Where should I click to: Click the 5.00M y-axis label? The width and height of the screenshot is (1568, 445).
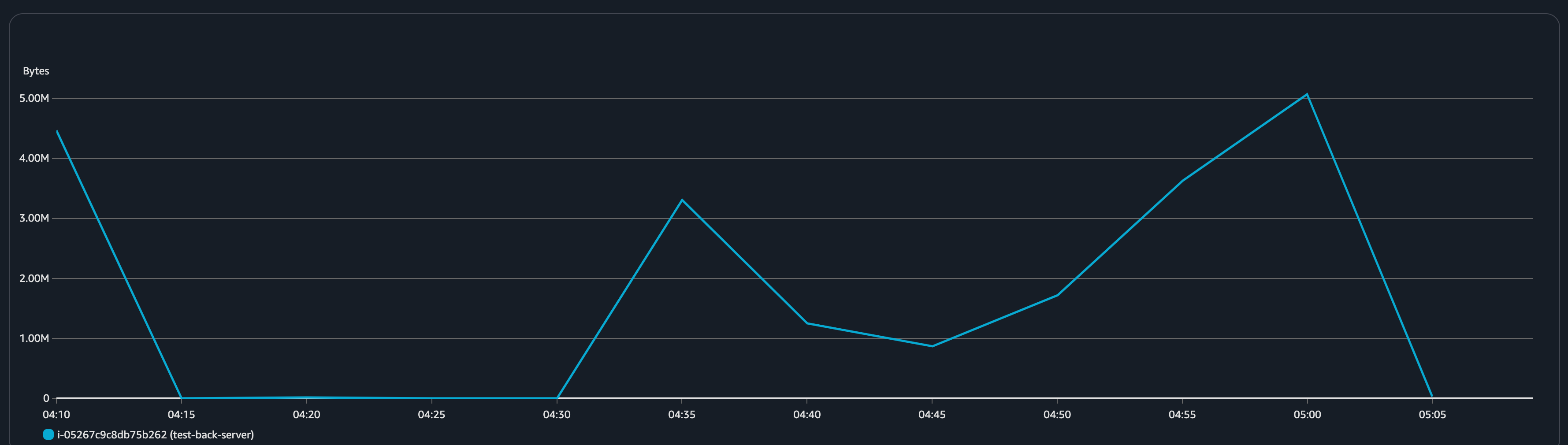pos(34,98)
